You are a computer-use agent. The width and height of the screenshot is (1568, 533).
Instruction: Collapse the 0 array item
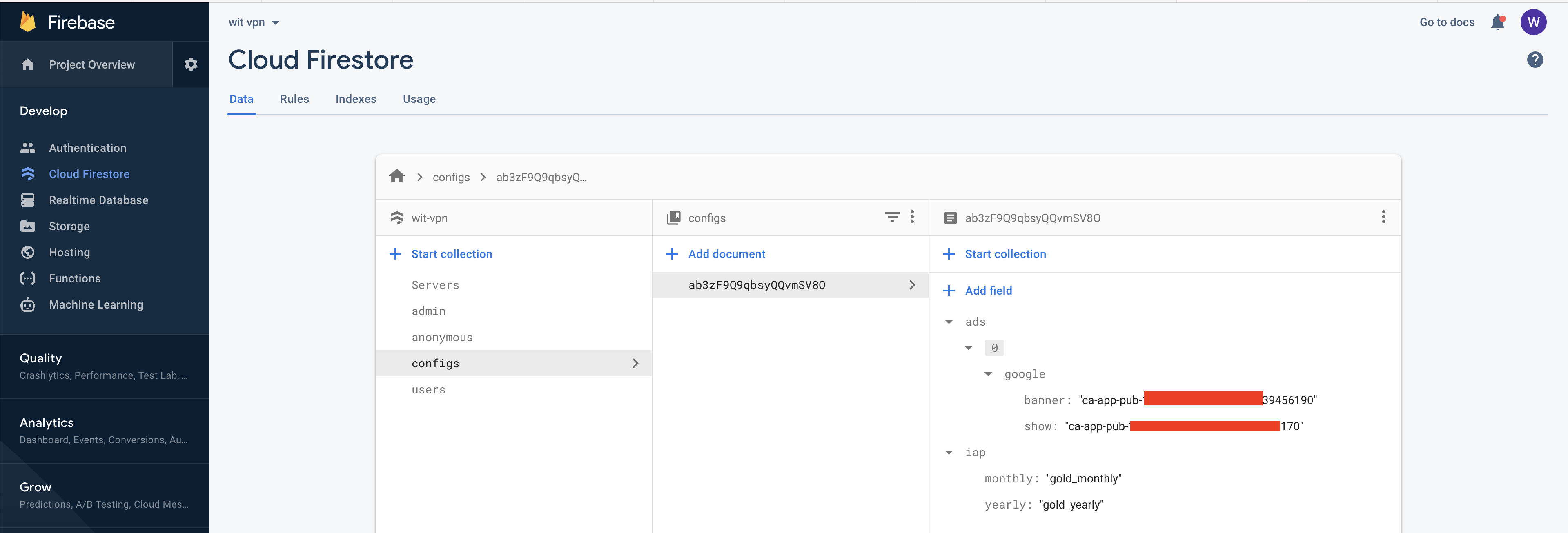click(969, 348)
